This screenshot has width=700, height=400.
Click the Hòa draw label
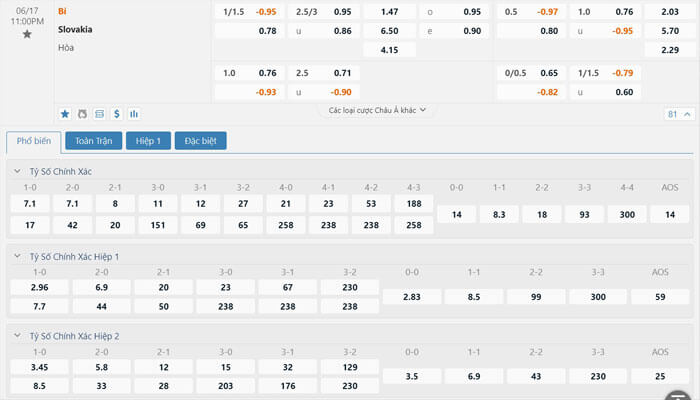coord(66,48)
